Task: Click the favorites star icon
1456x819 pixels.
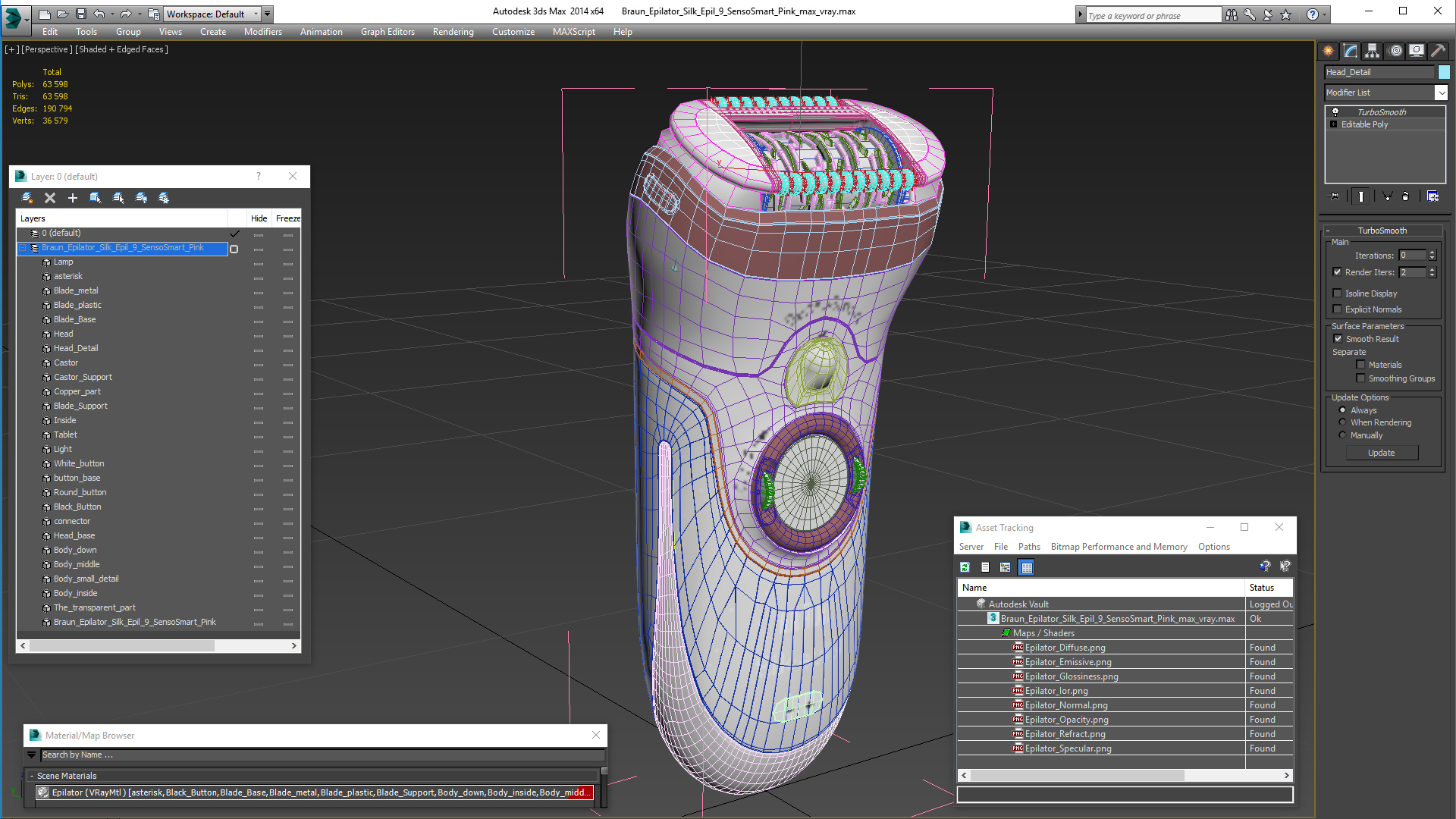Action: point(1286,14)
